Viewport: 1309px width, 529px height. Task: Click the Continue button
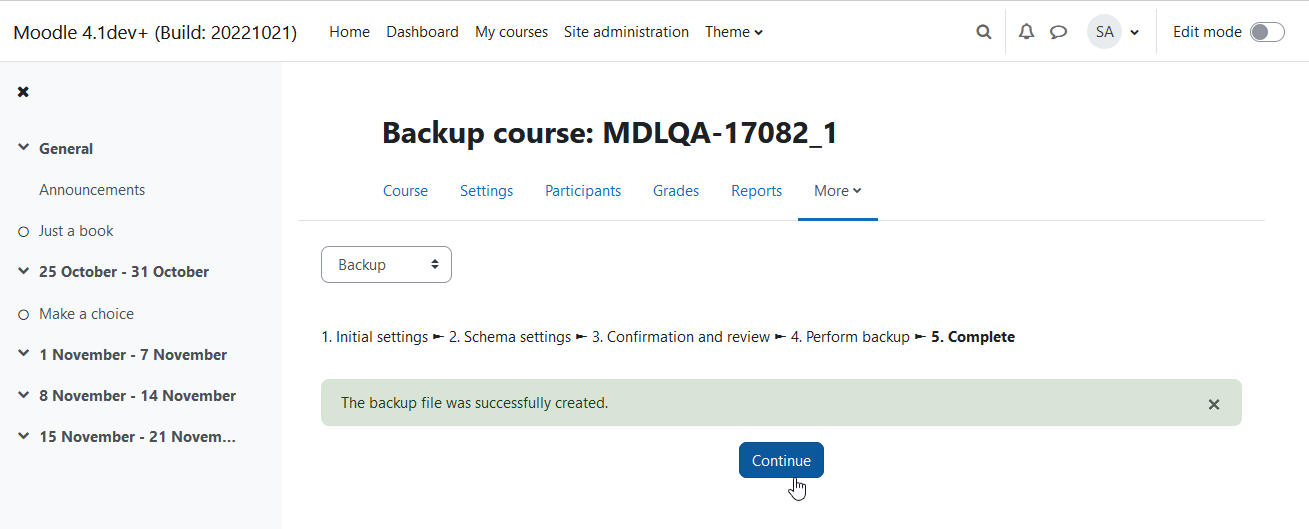[x=781, y=460]
